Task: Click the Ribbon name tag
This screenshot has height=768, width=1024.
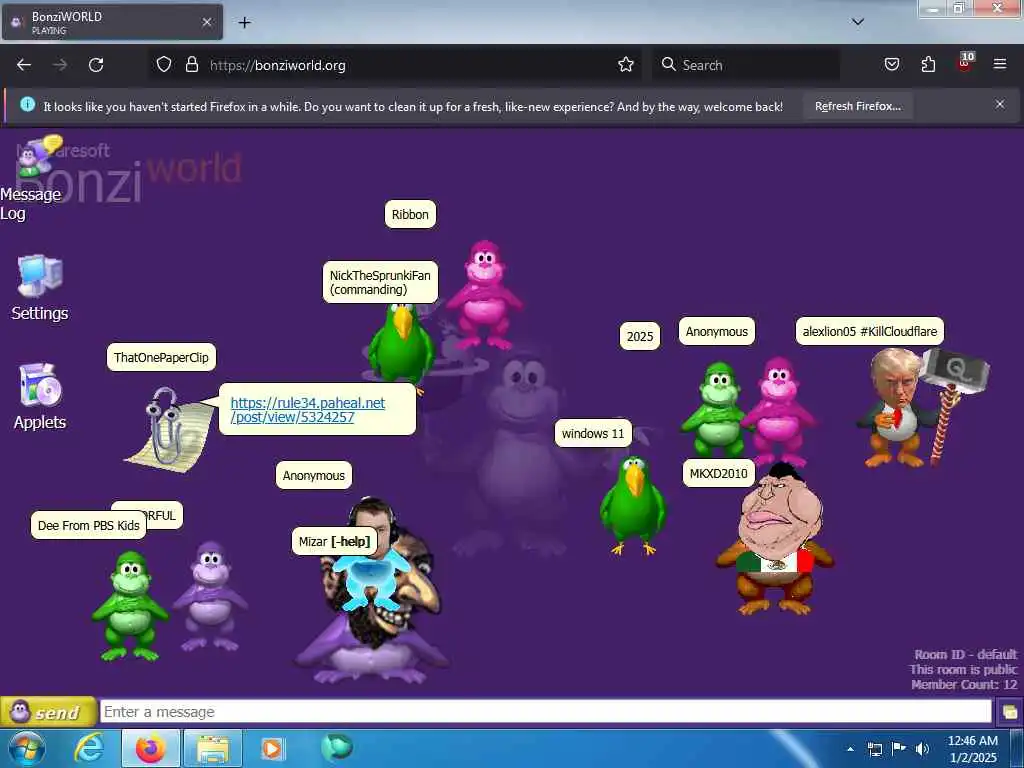Action: 410,214
